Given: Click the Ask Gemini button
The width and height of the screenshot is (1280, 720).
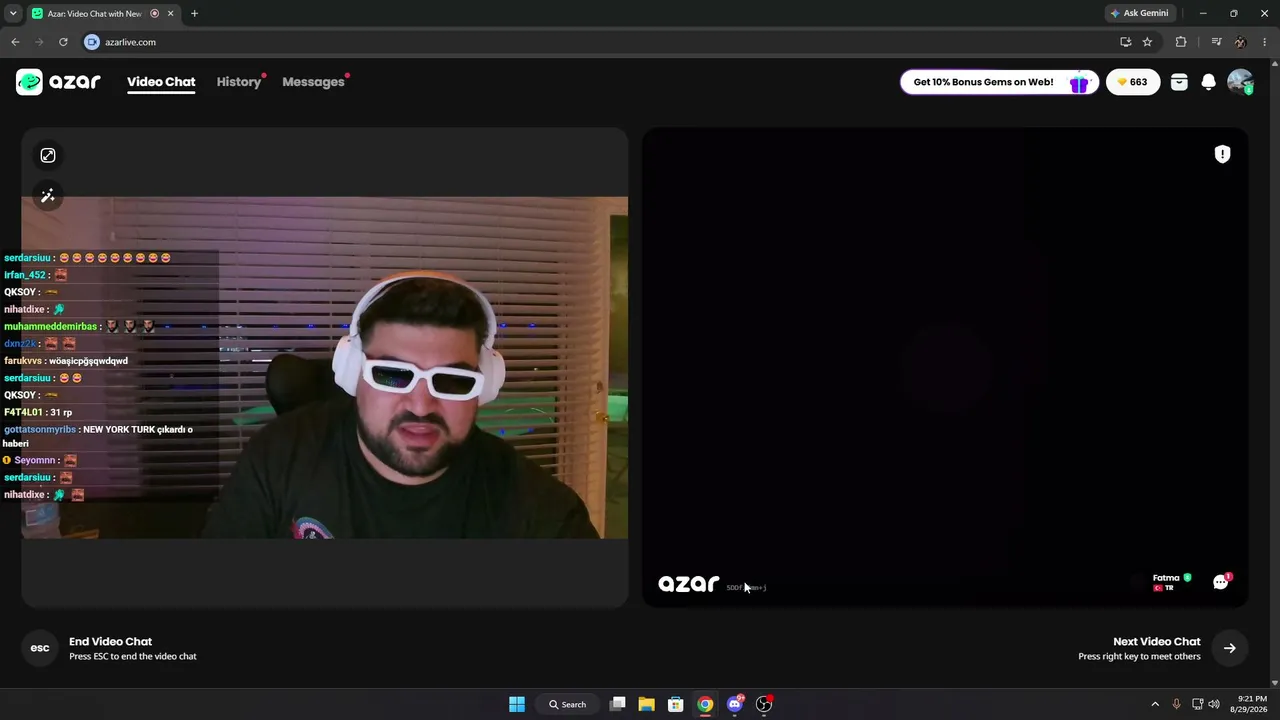Looking at the screenshot, I should [1139, 13].
